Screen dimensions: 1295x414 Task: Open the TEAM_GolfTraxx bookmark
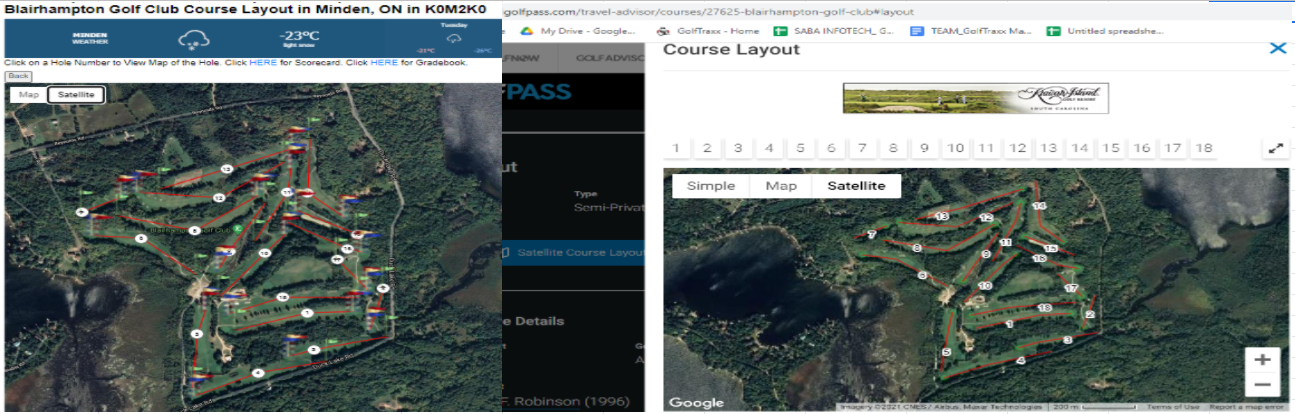pos(972,31)
